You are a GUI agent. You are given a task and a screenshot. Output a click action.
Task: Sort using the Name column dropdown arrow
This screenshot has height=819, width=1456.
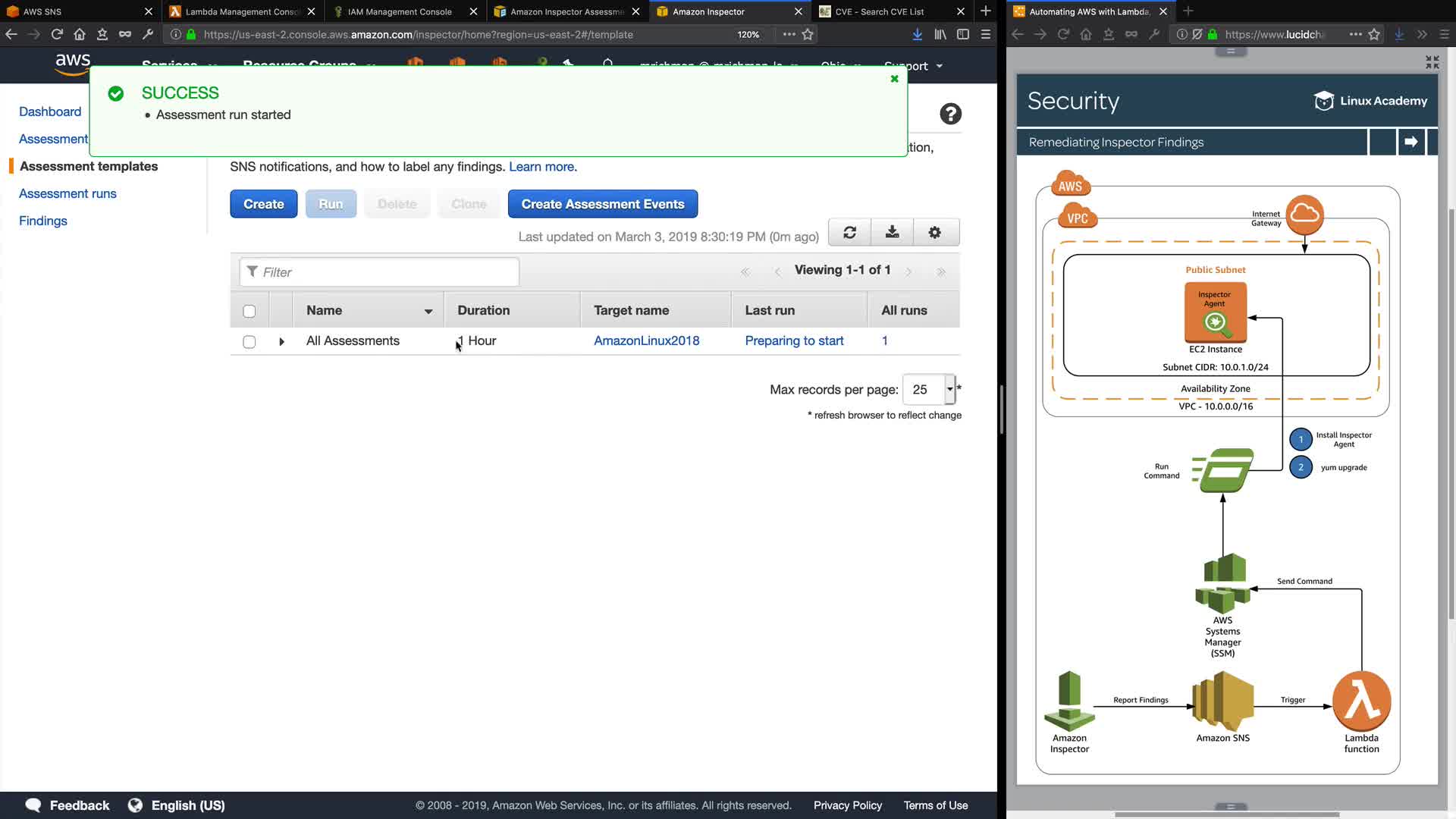(x=428, y=312)
